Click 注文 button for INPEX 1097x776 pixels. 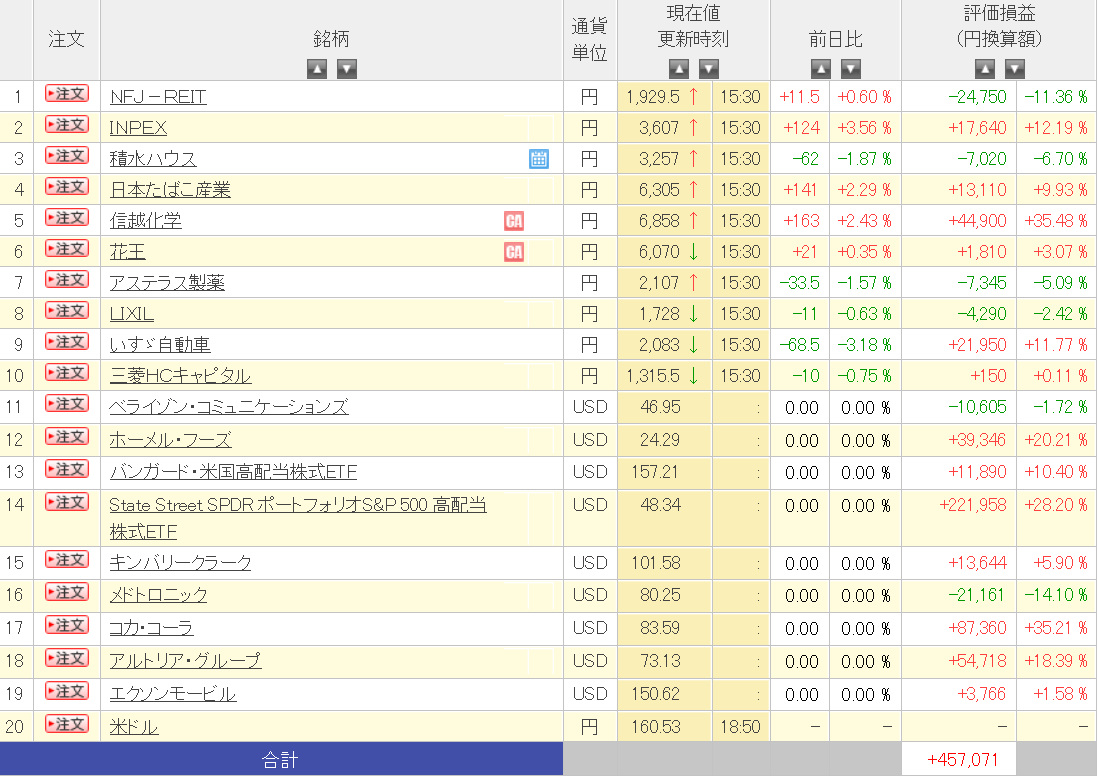67,125
